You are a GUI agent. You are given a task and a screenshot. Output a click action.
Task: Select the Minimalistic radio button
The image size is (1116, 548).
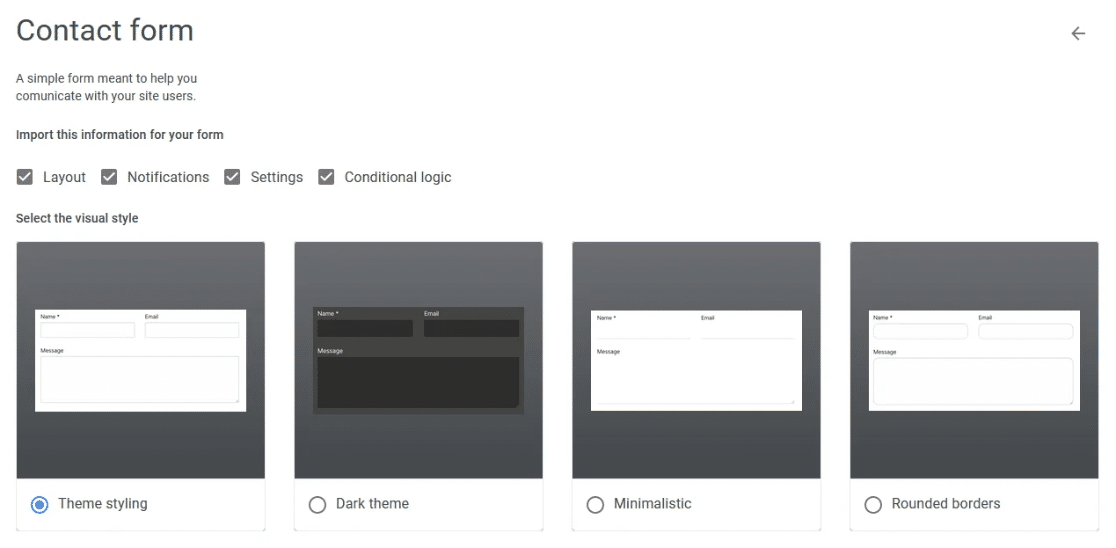coord(595,505)
